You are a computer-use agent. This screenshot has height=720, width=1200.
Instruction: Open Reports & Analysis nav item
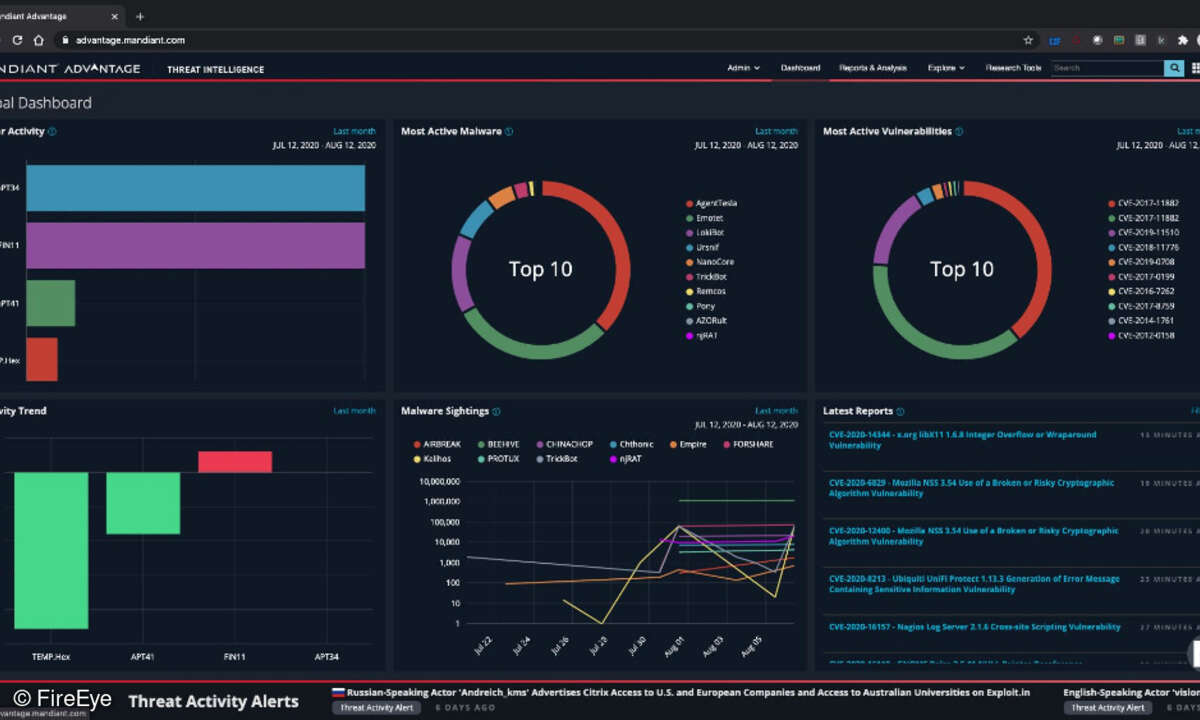pyautogui.click(x=873, y=68)
